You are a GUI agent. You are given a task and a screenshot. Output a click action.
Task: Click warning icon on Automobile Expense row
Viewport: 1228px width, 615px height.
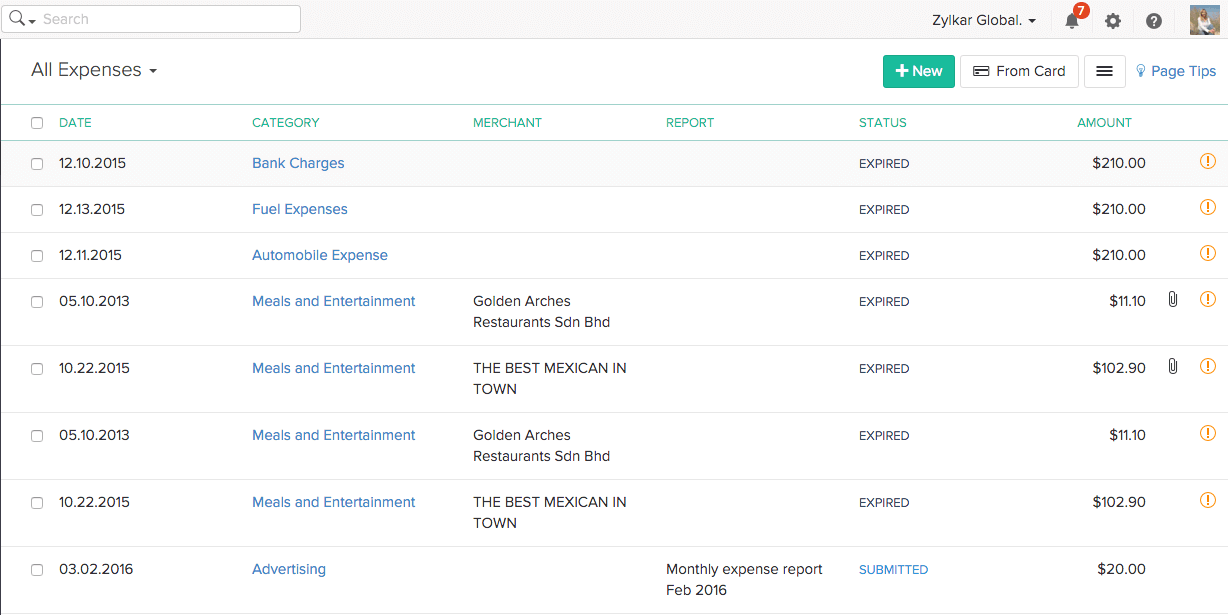click(1207, 254)
